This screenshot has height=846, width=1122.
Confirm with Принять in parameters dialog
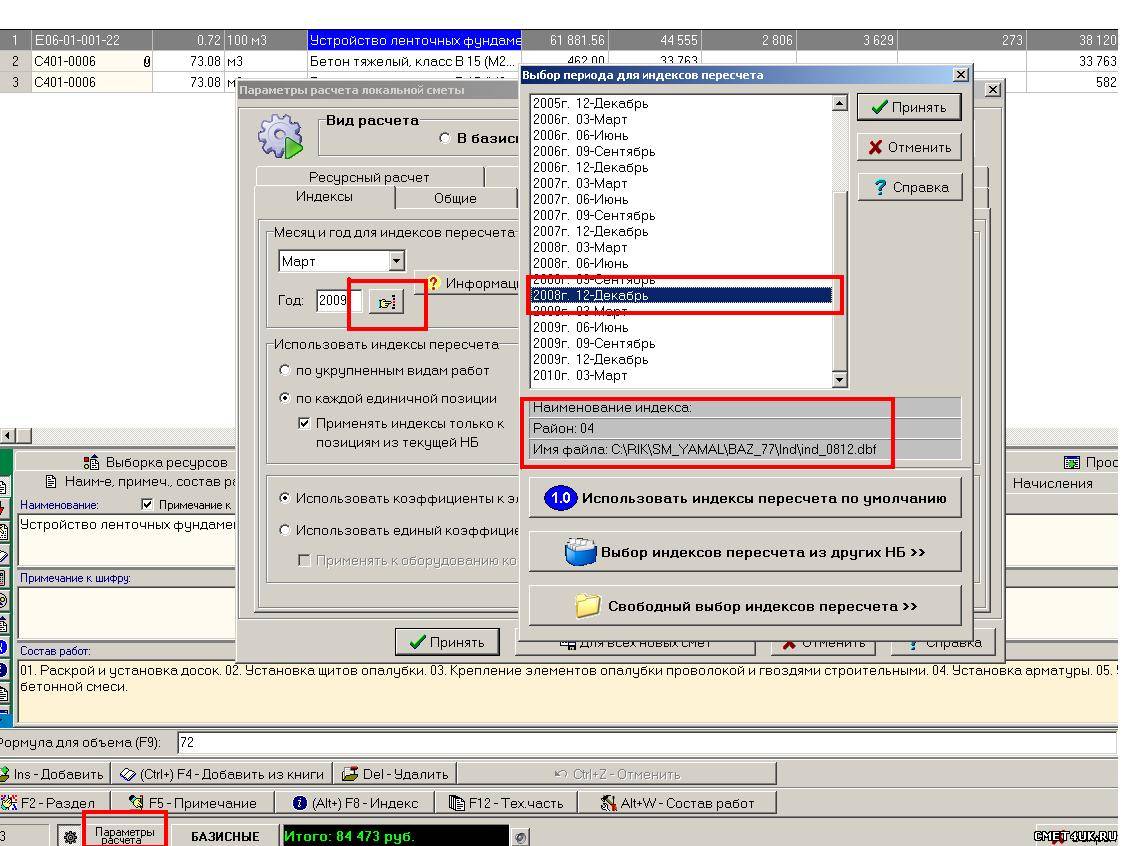click(447, 642)
